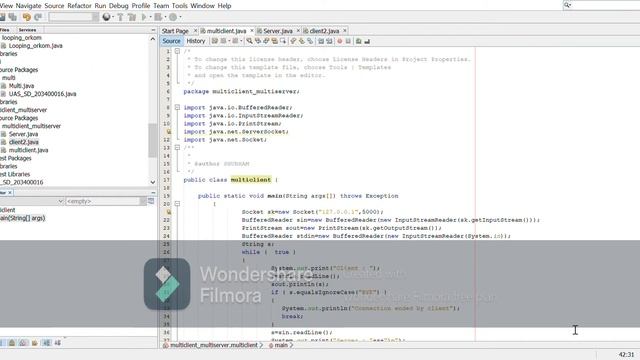Select Server.java in the project tree
This screenshot has height=360, width=640.
23,134
